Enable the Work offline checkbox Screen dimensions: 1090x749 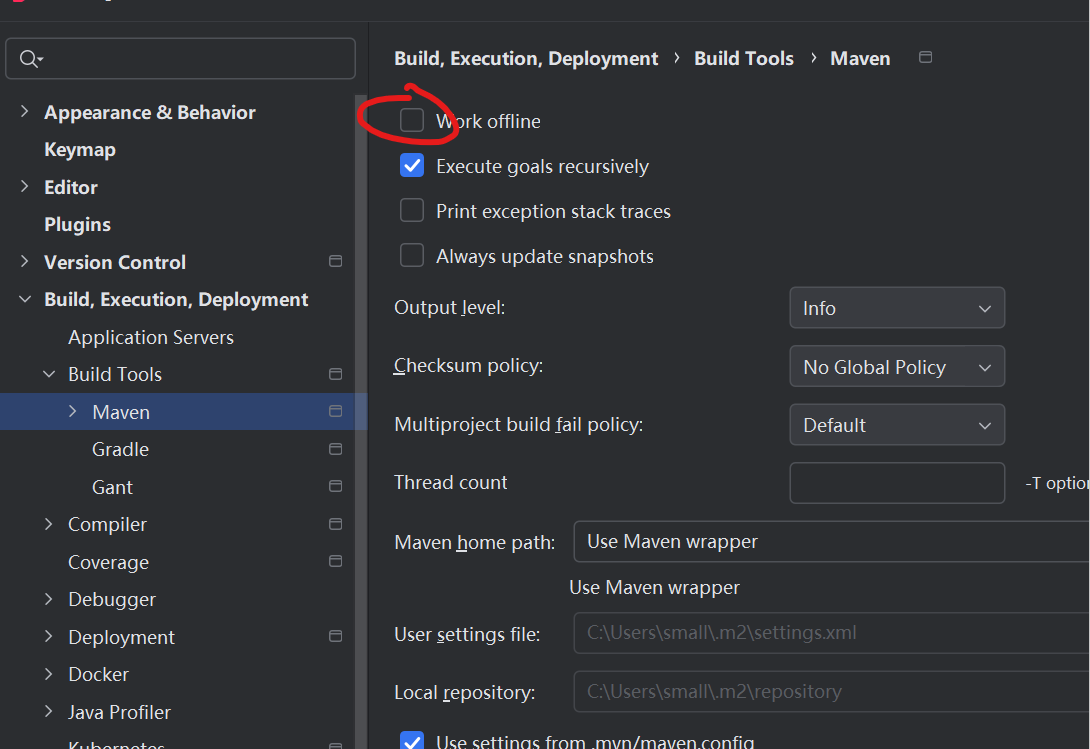tap(412, 121)
